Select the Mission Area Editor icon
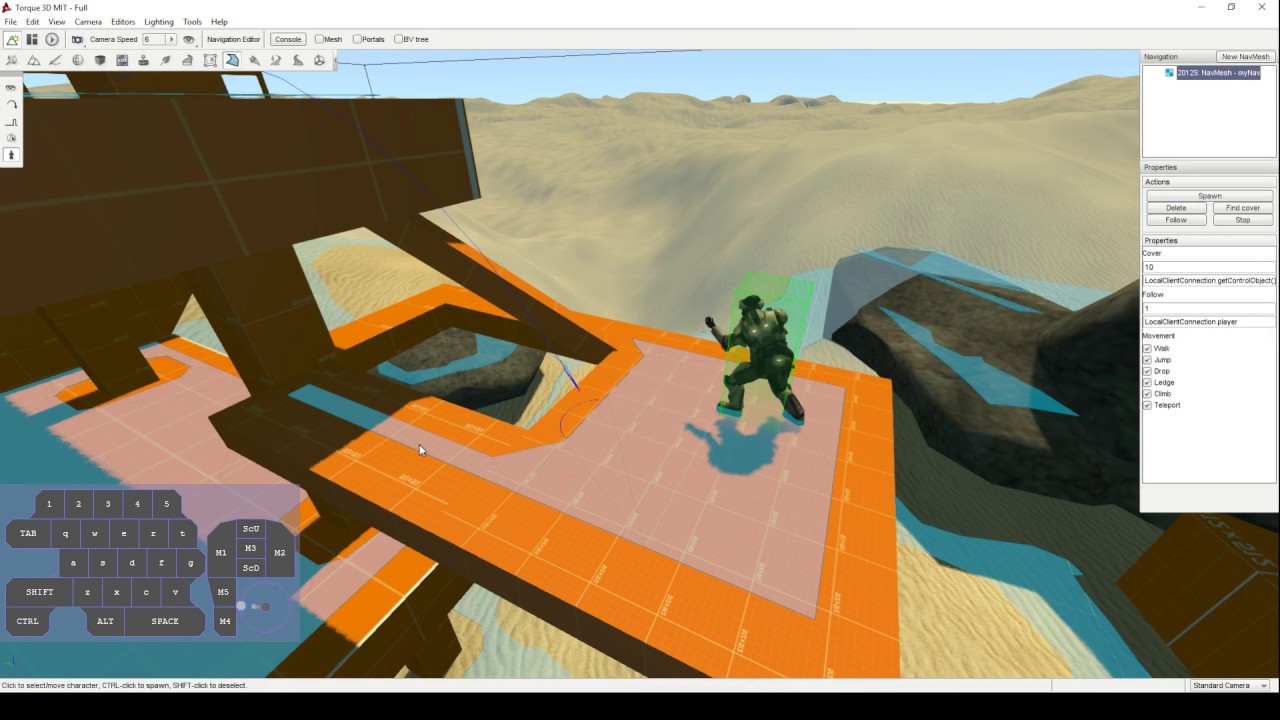The height and width of the screenshot is (720, 1280). [x=210, y=60]
